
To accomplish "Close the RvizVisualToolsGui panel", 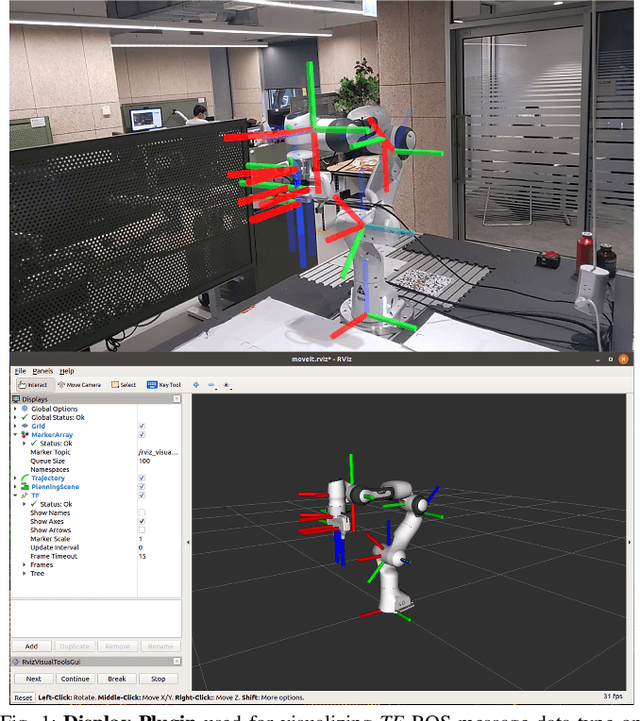I will (x=177, y=662).
